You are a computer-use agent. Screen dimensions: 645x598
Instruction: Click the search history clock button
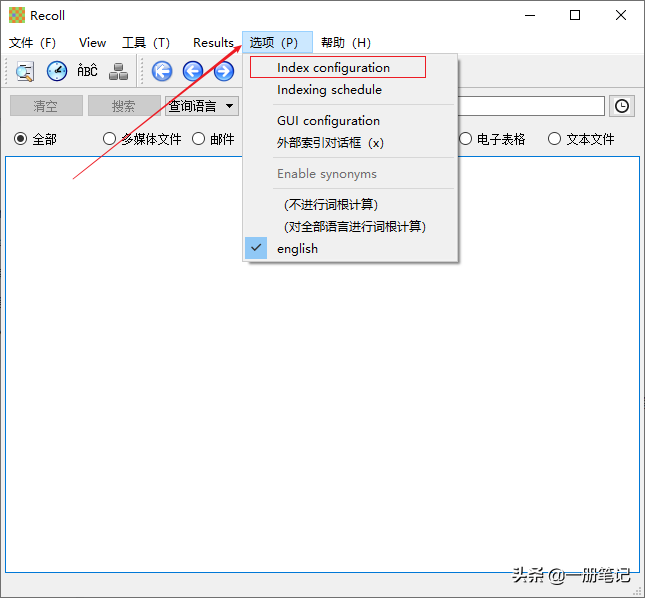(622, 106)
